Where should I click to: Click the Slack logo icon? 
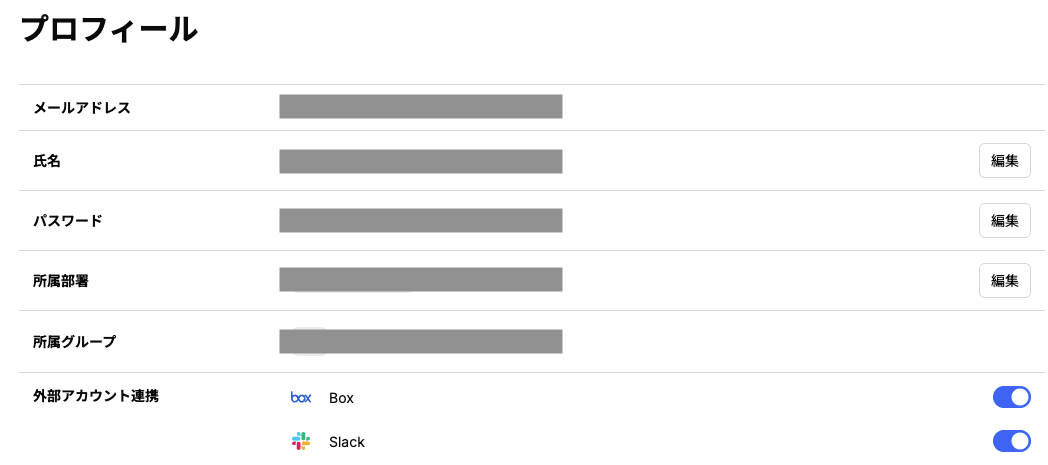[301, 442]
